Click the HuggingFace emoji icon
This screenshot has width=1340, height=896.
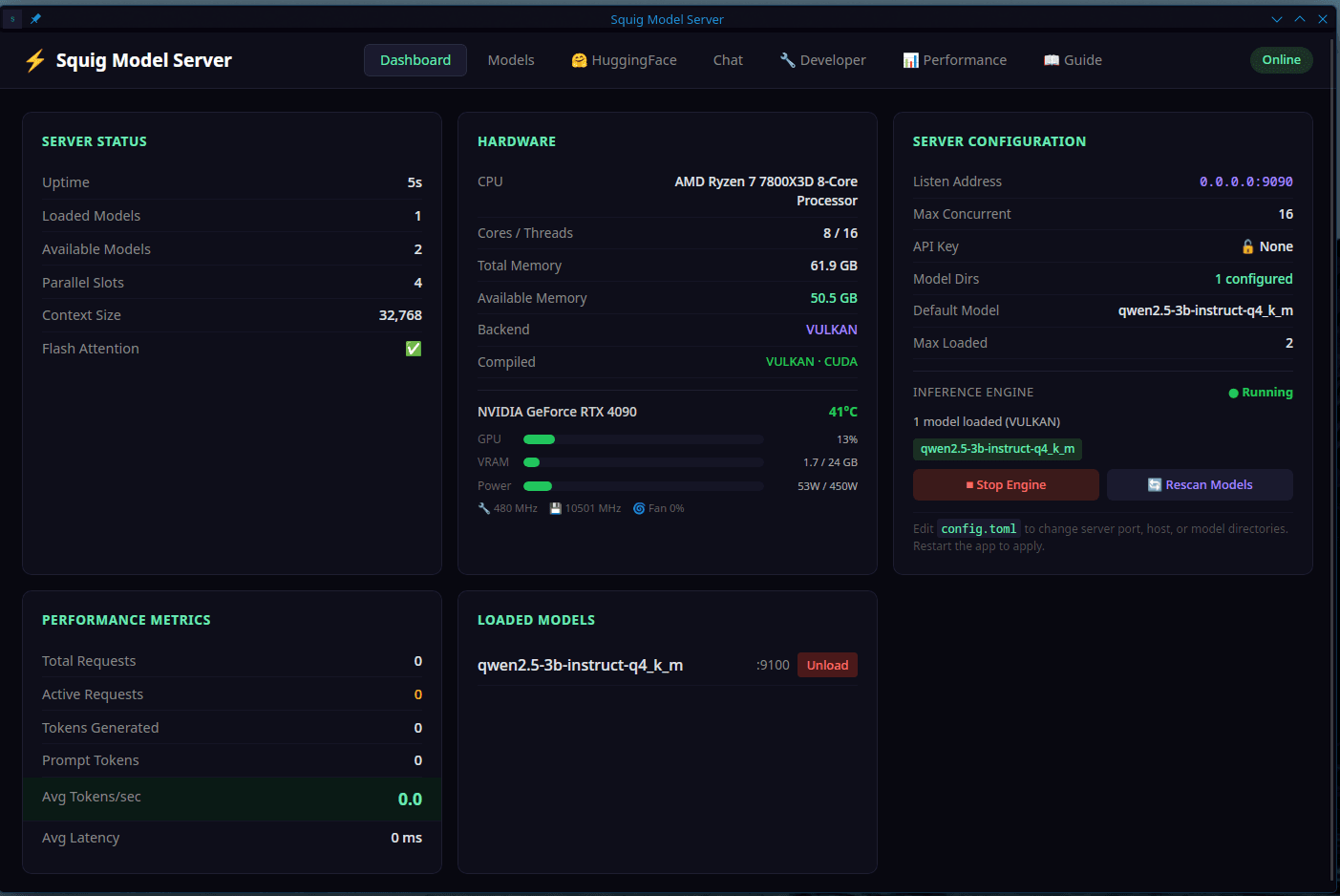(x=579, y=60)
